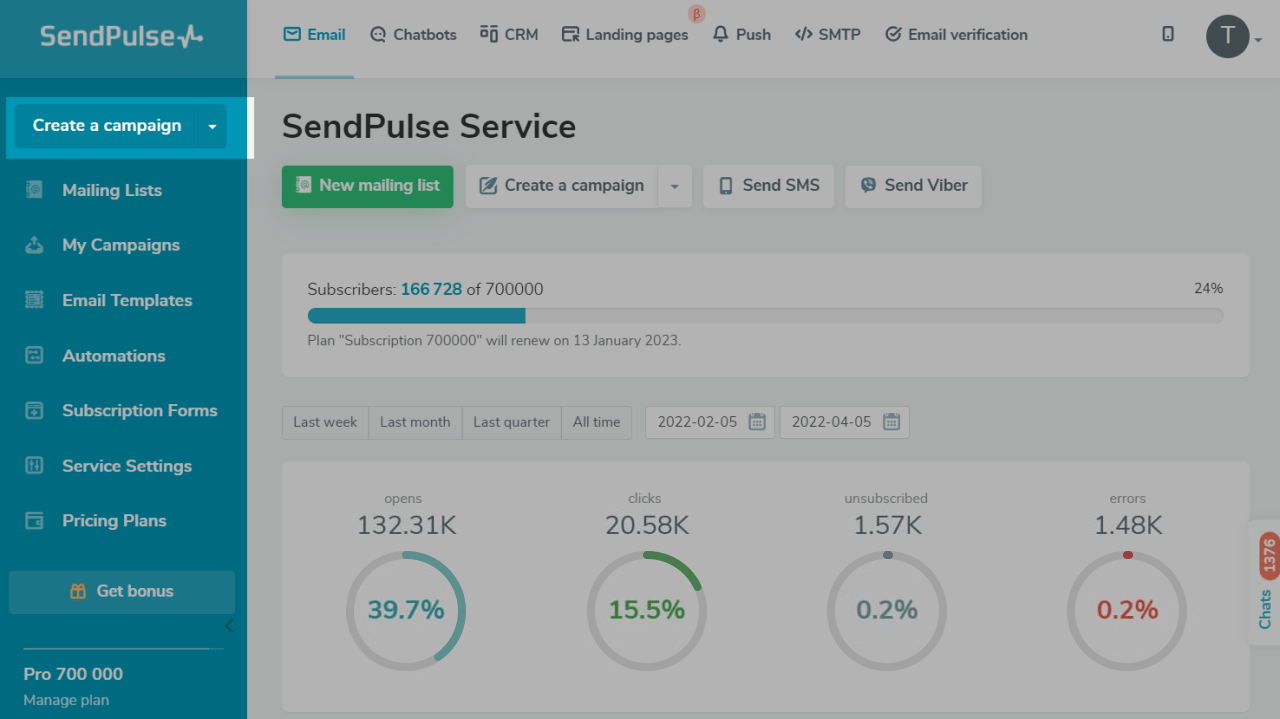Click the Automations sidebar icon
The height and width of the screenshot is (719, 1280).
click(x=34, y=355)
